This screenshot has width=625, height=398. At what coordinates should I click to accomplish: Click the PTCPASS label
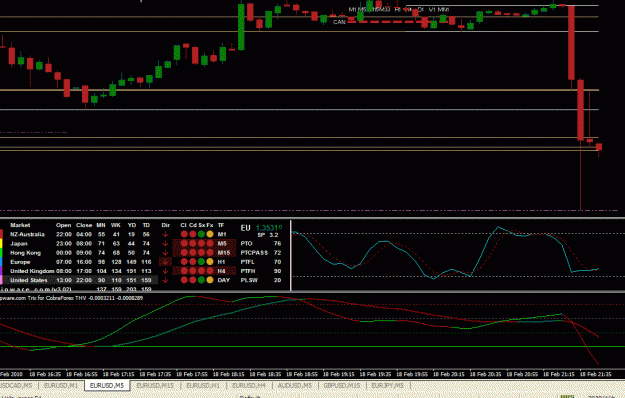pyautogui.click(x=254, y=253)
